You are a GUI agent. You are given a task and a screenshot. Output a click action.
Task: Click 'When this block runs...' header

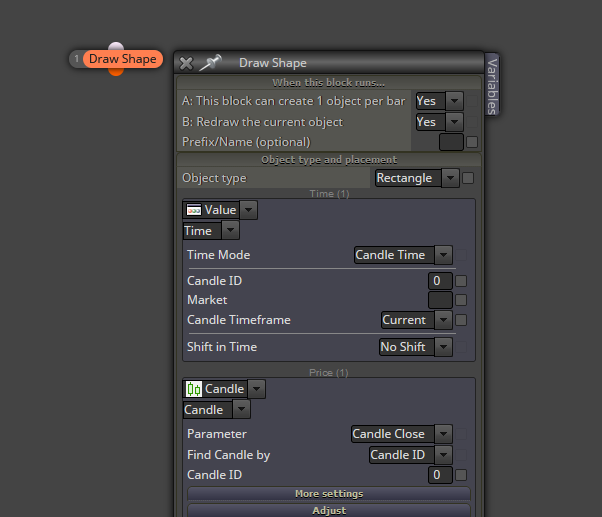pos(329,83)
